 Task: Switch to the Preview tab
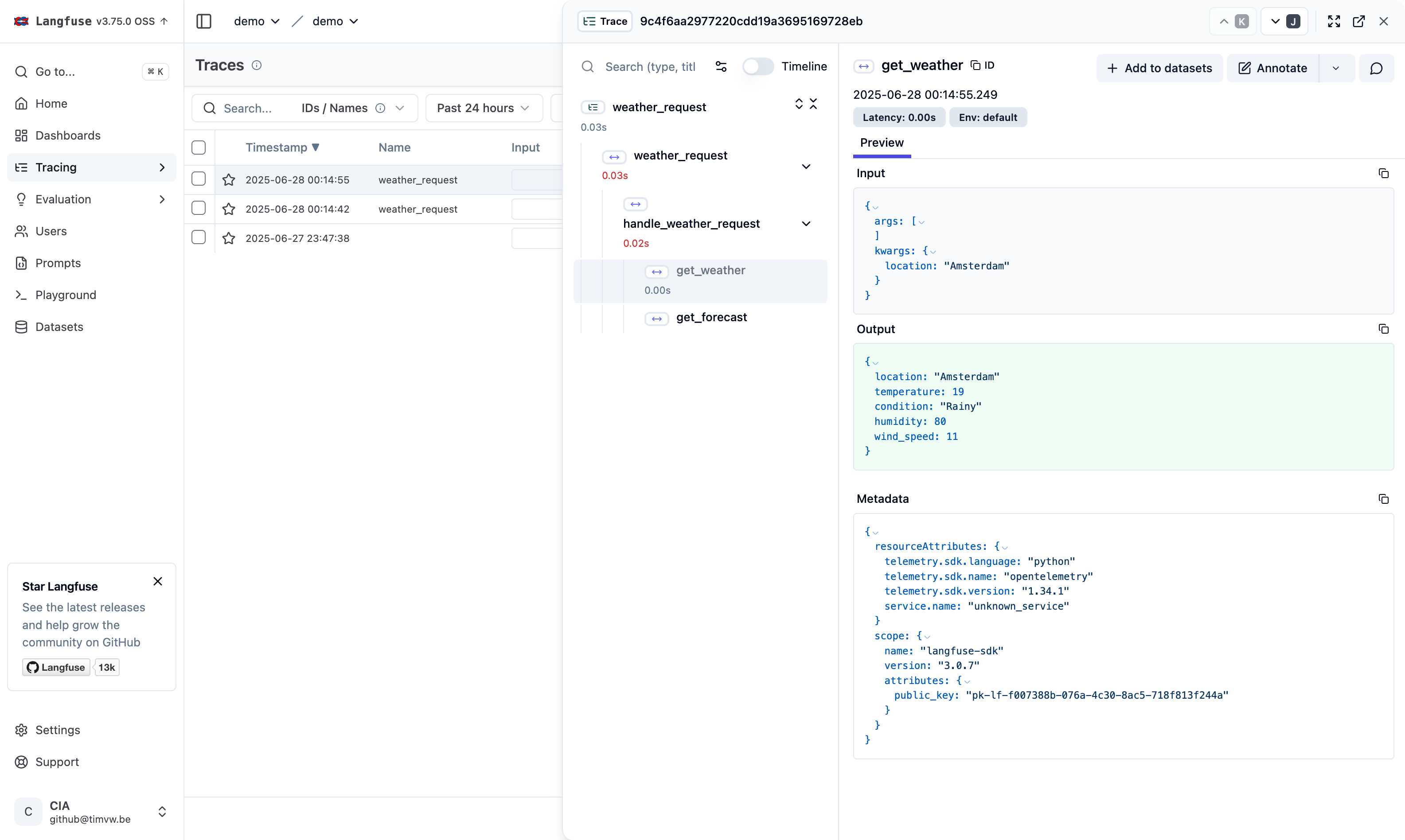click(882, 143)
